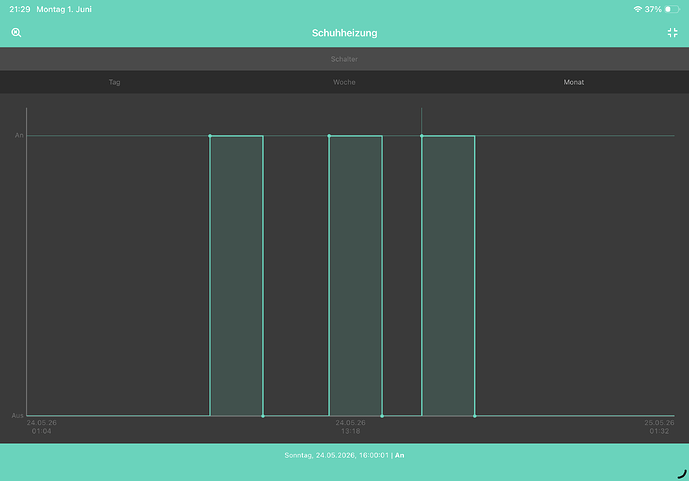Tap the 'An' y-axis label
The width and height of the screenshot is (689, 481).
point(19,135)
